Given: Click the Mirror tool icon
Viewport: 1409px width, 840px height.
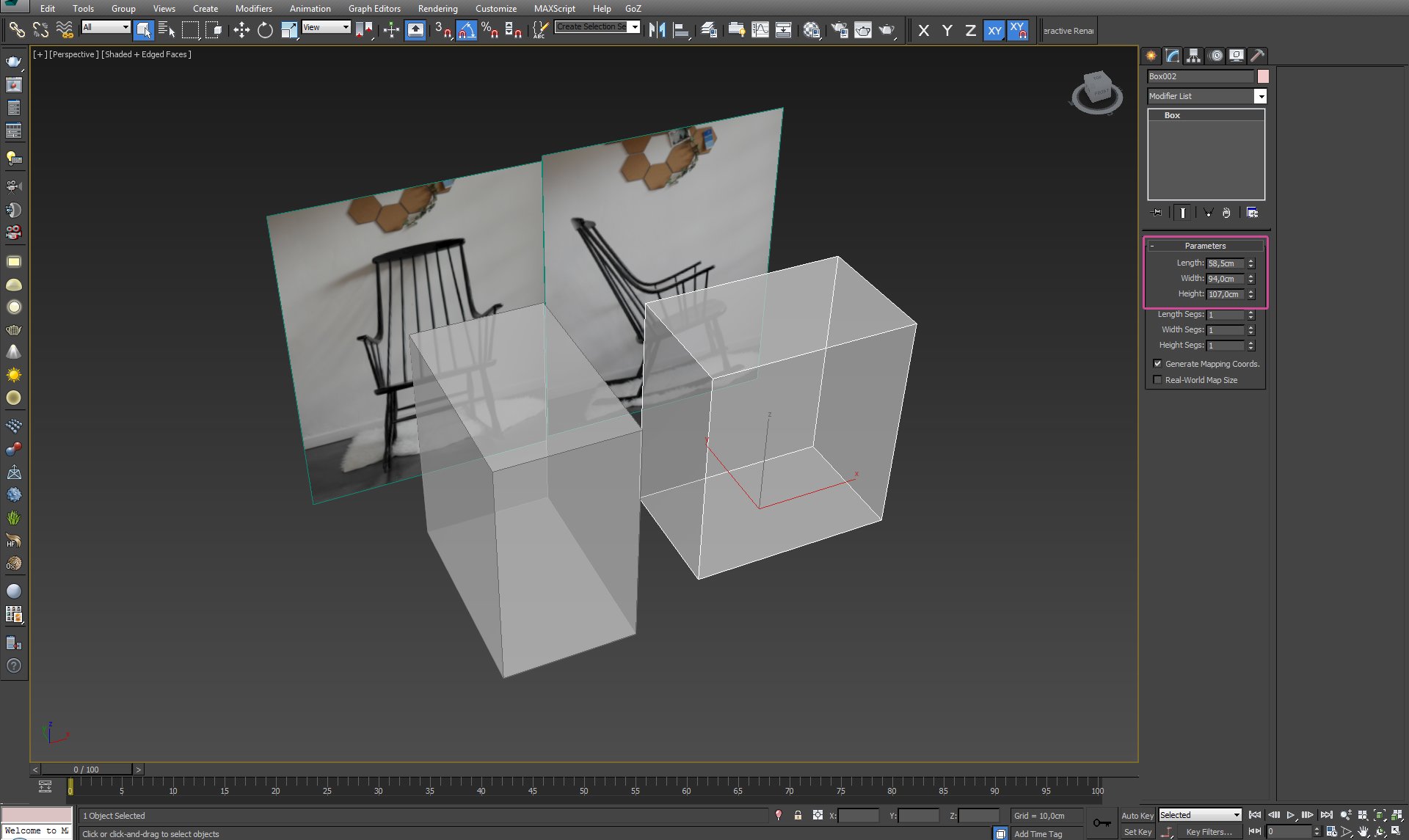Looking at the screenshot, I should [657, 30].
